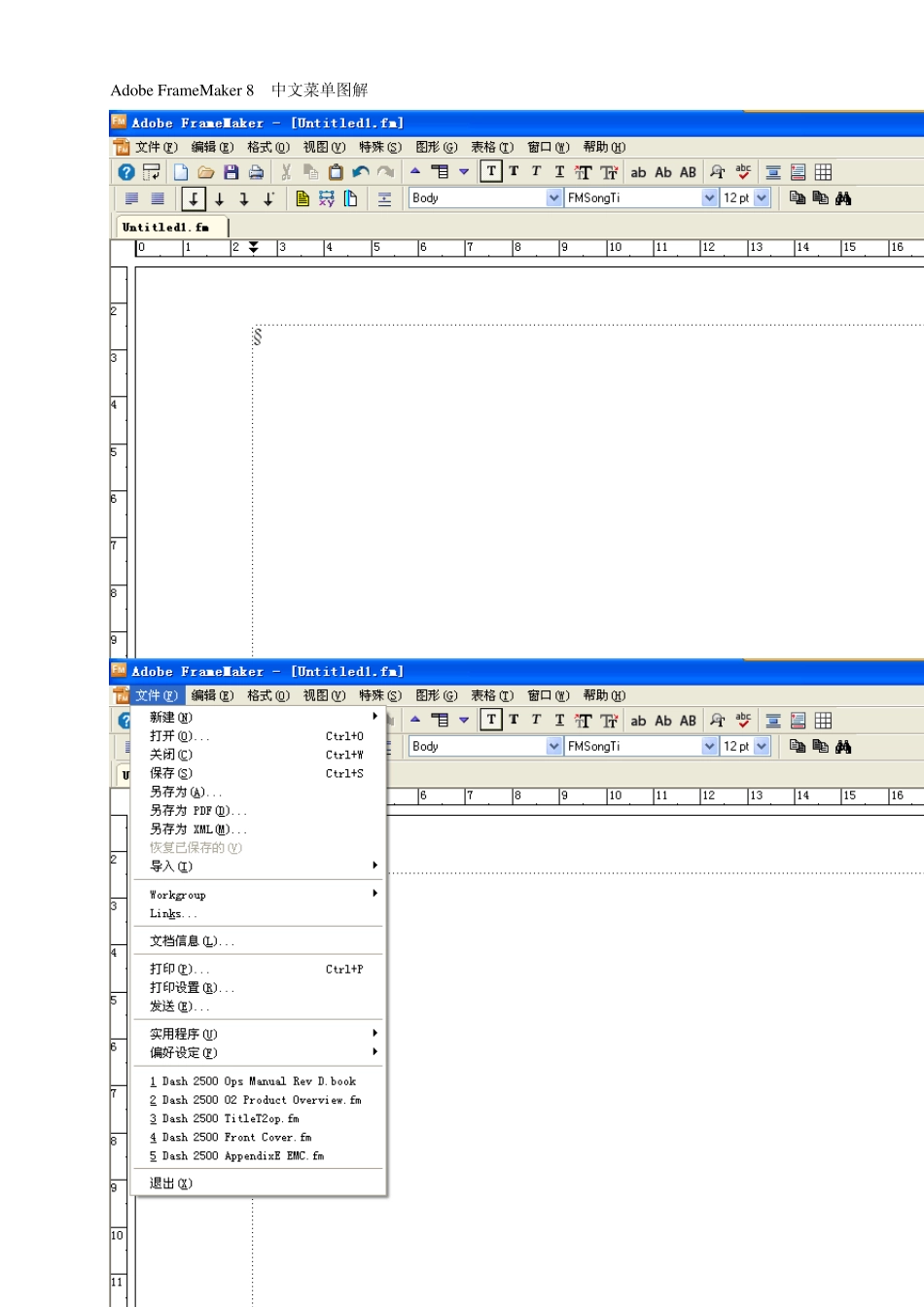Open 编辑(E) menu in top window

tap(212, 147)
